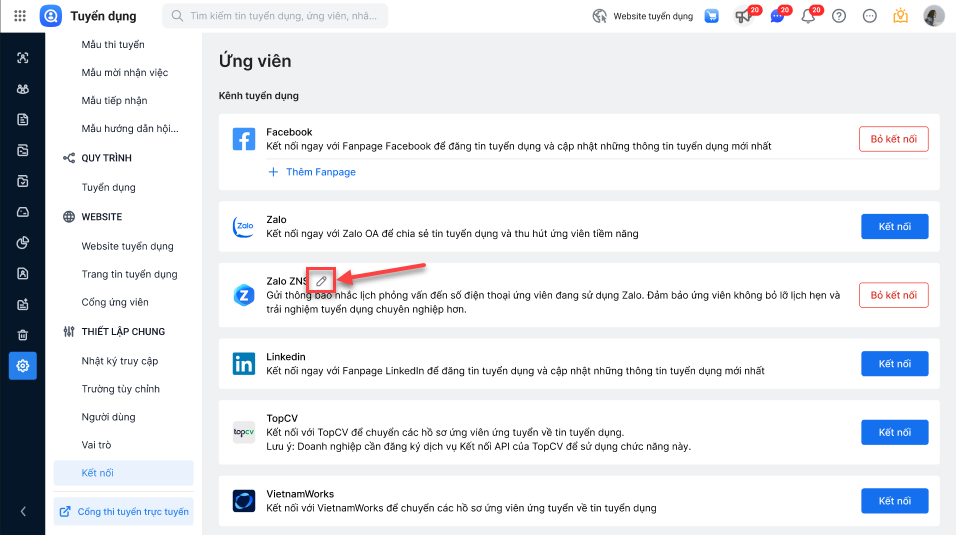Open the calendar check sidebar icon
This screenshot has height=535, width=956.
point(23,181)
